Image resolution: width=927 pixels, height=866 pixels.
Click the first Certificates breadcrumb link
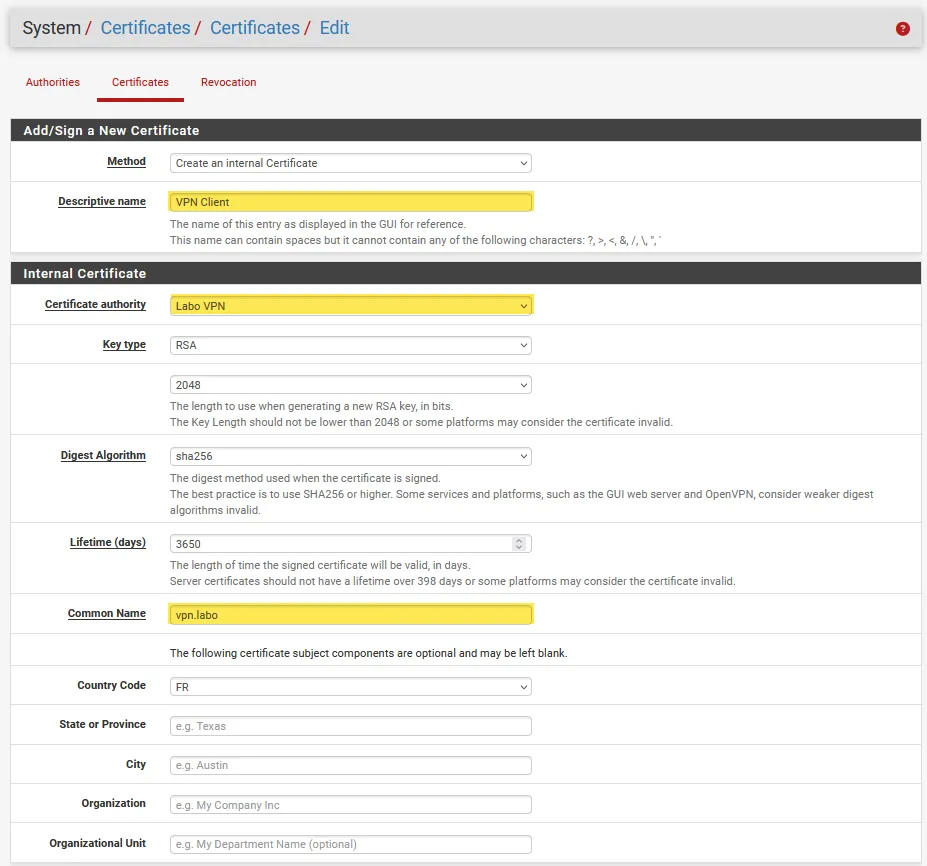145,28
